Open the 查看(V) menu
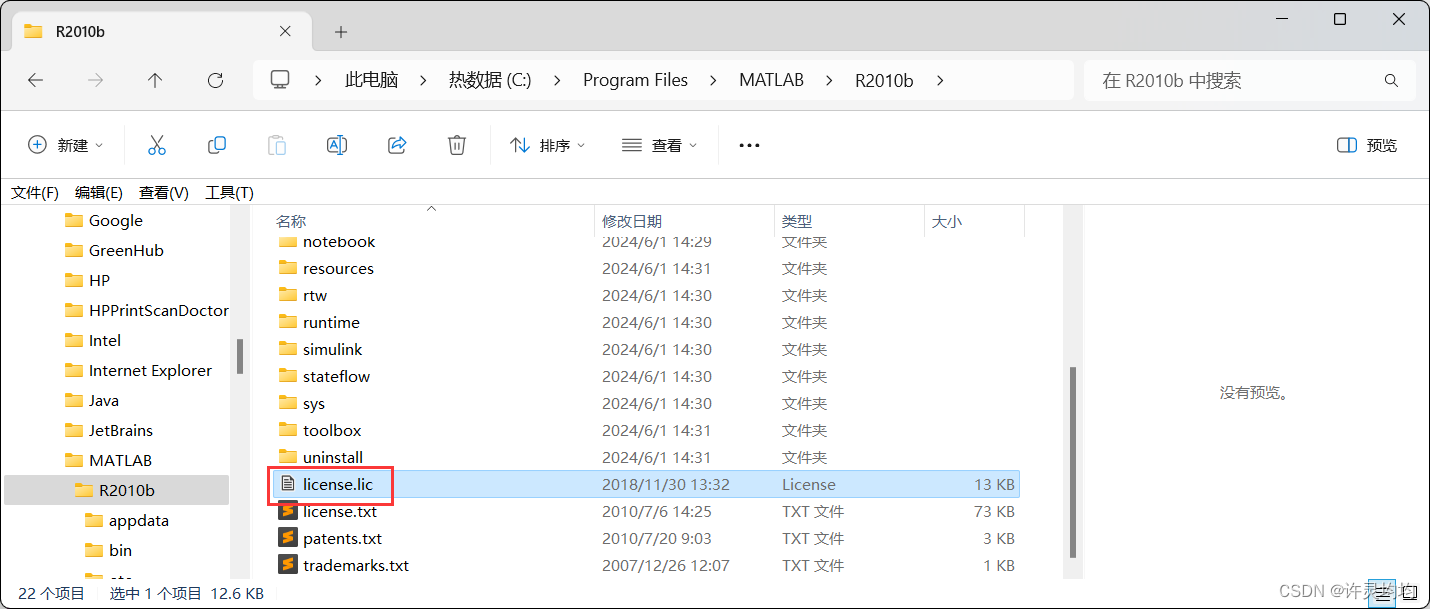 pos(164,192)
